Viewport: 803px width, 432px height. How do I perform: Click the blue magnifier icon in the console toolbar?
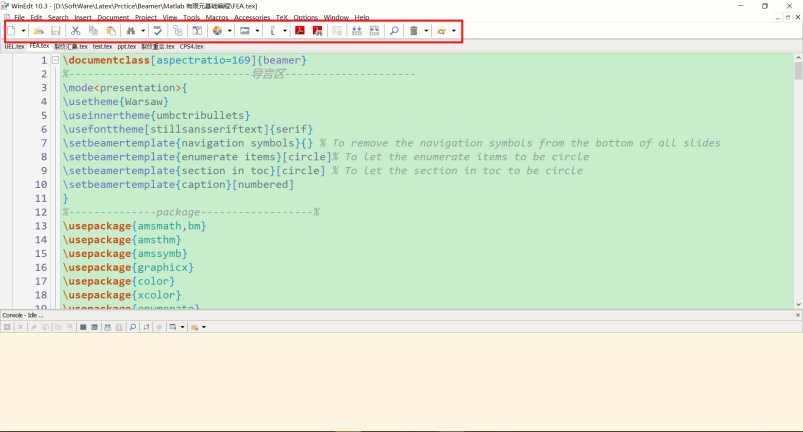click(x=133, y=327)
